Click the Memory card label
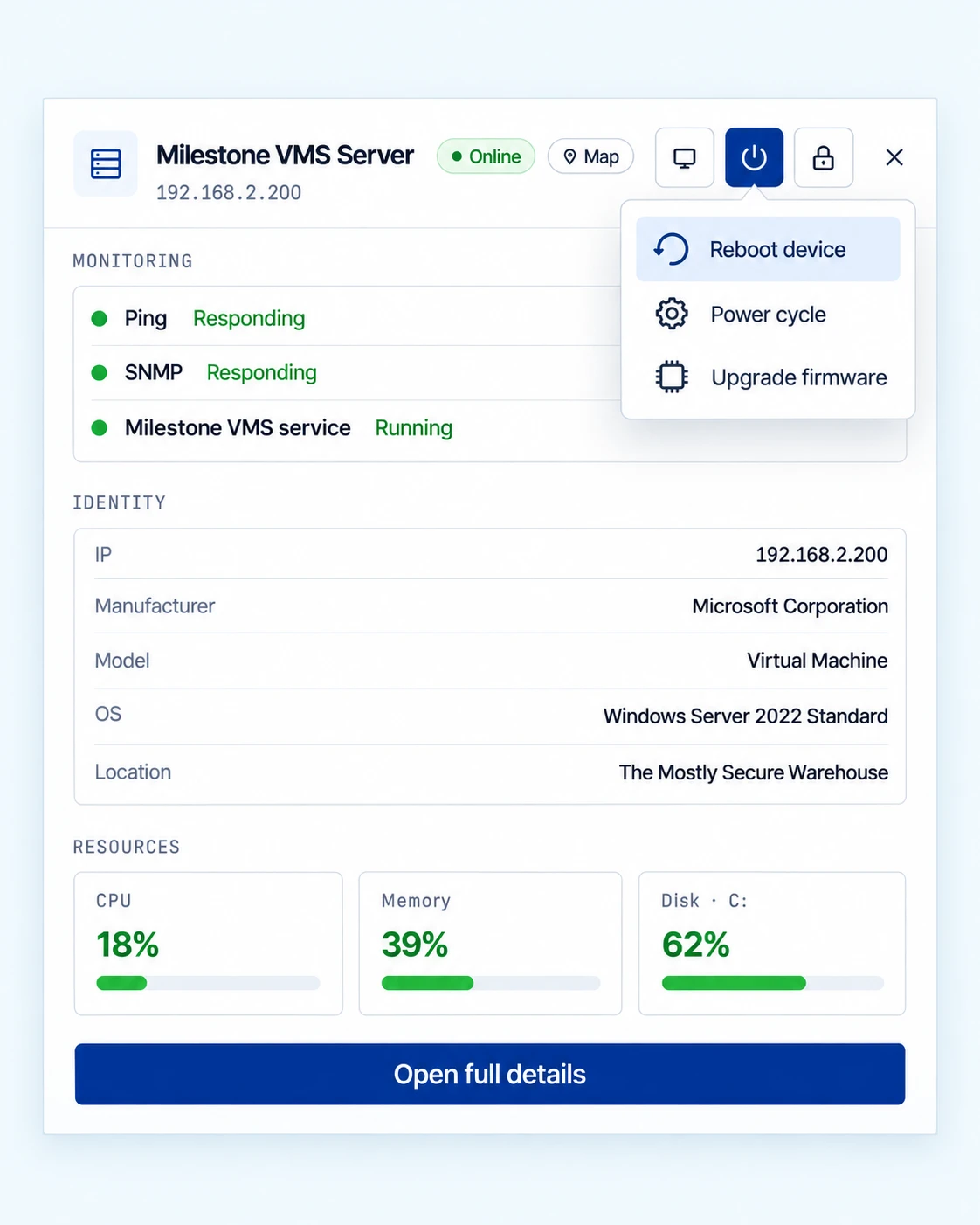 click(416, 901)
